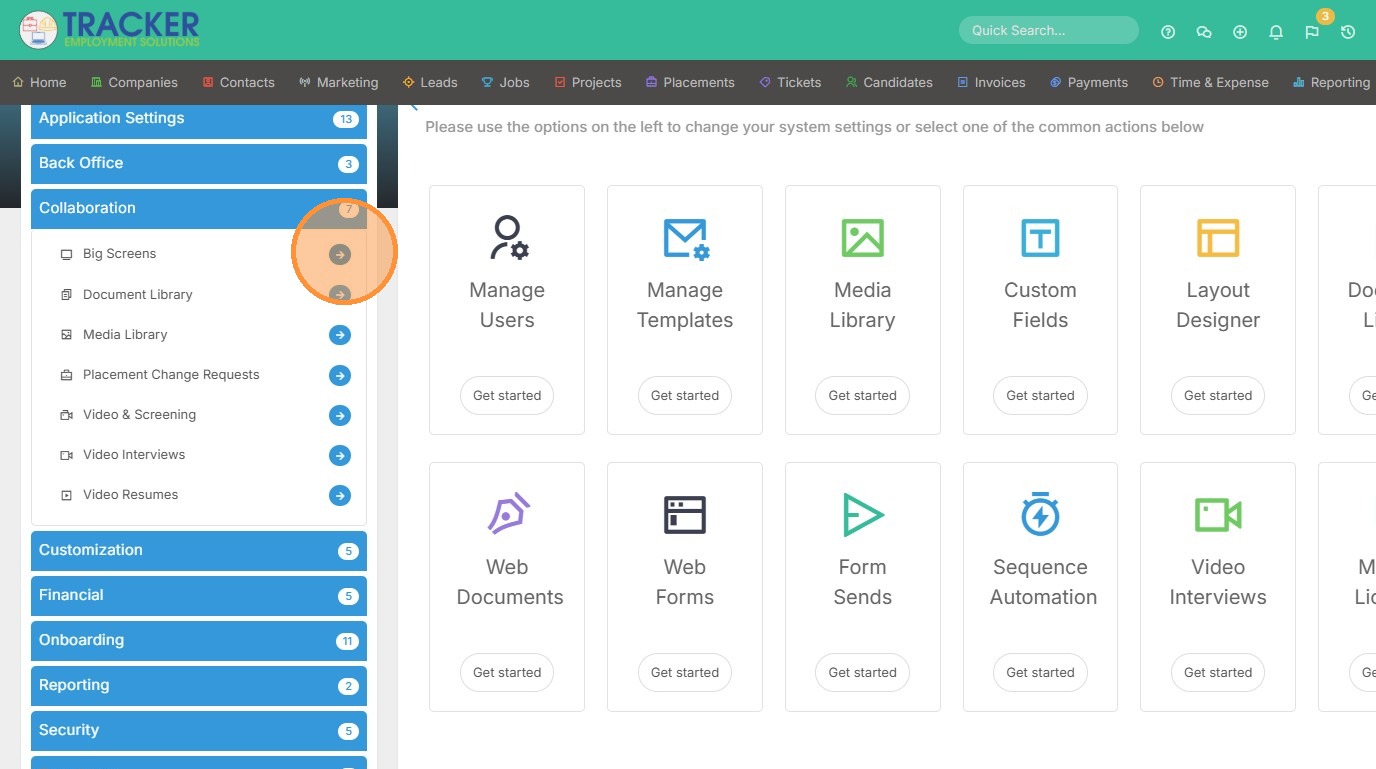Screen dimensions: 1376x769
Task: Click the Video Interviews card camera icon
Action: (1218, 515)
